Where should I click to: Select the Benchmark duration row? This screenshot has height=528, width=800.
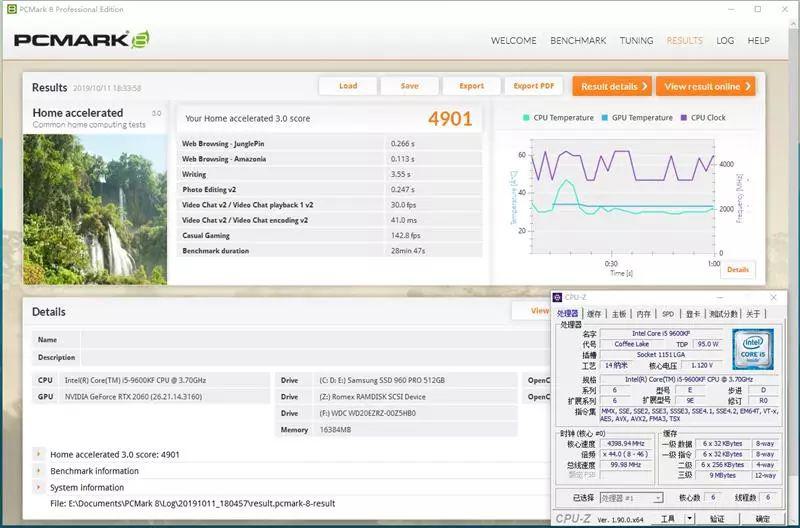tap(330, 250)
